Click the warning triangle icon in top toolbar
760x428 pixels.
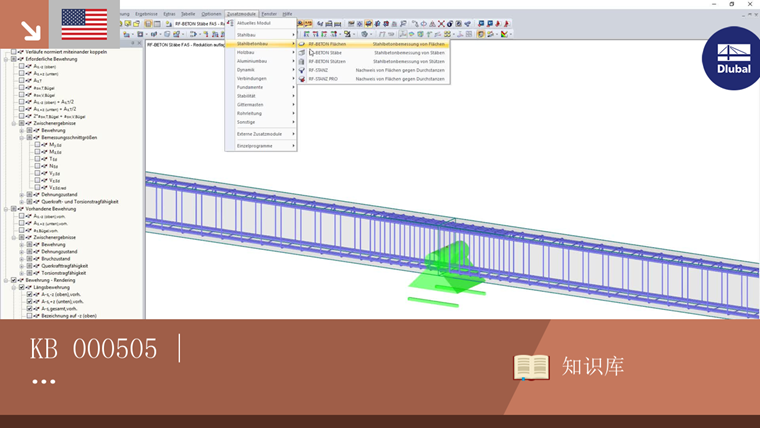point(432,24)
